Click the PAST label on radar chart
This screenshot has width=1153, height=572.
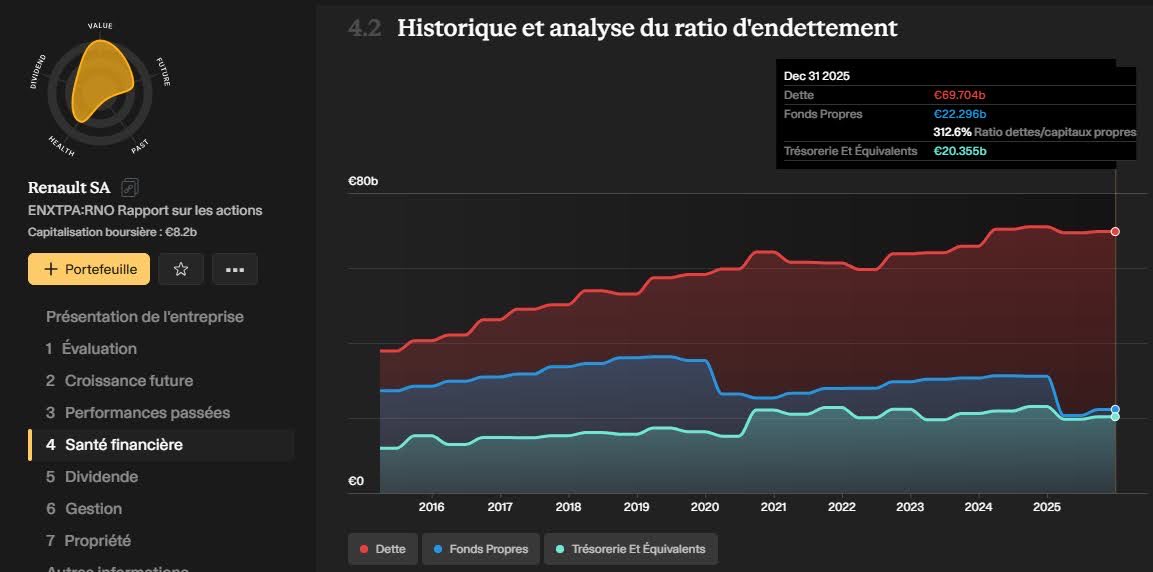click(x=140, y=146)
